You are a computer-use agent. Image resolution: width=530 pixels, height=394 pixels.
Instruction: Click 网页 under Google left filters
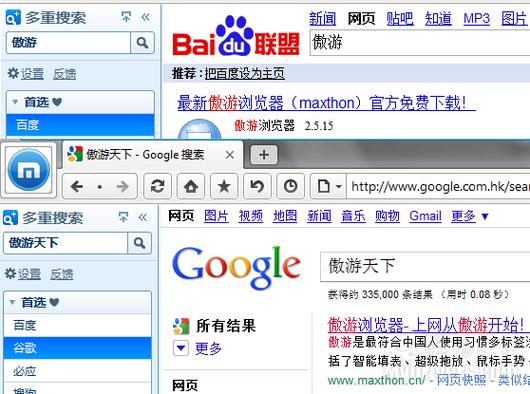coord(185,386)
